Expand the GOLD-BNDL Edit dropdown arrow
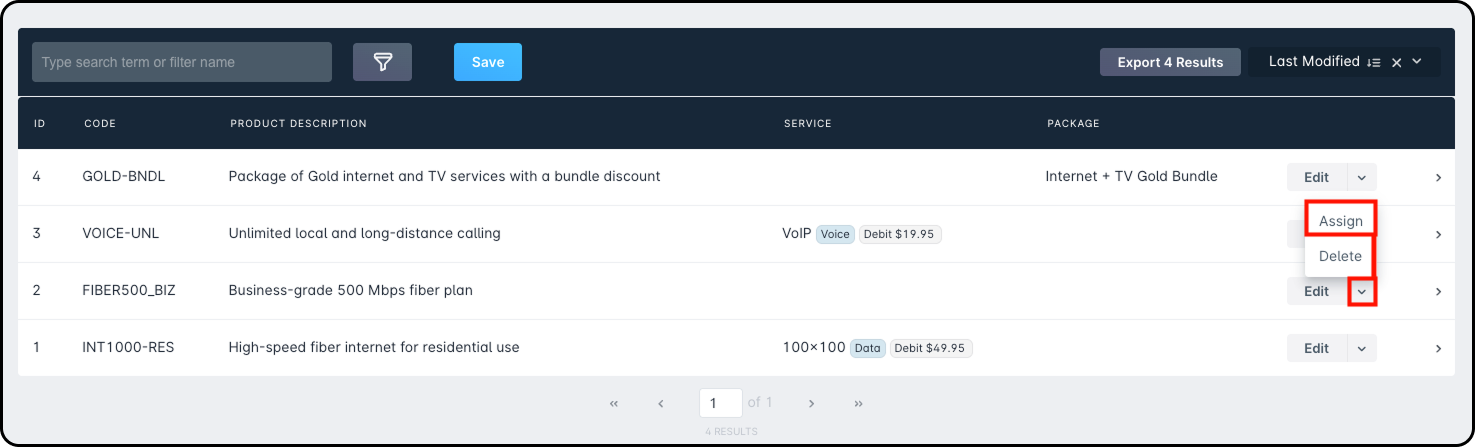This screenshot has width=1475, height=447. 1362,178
